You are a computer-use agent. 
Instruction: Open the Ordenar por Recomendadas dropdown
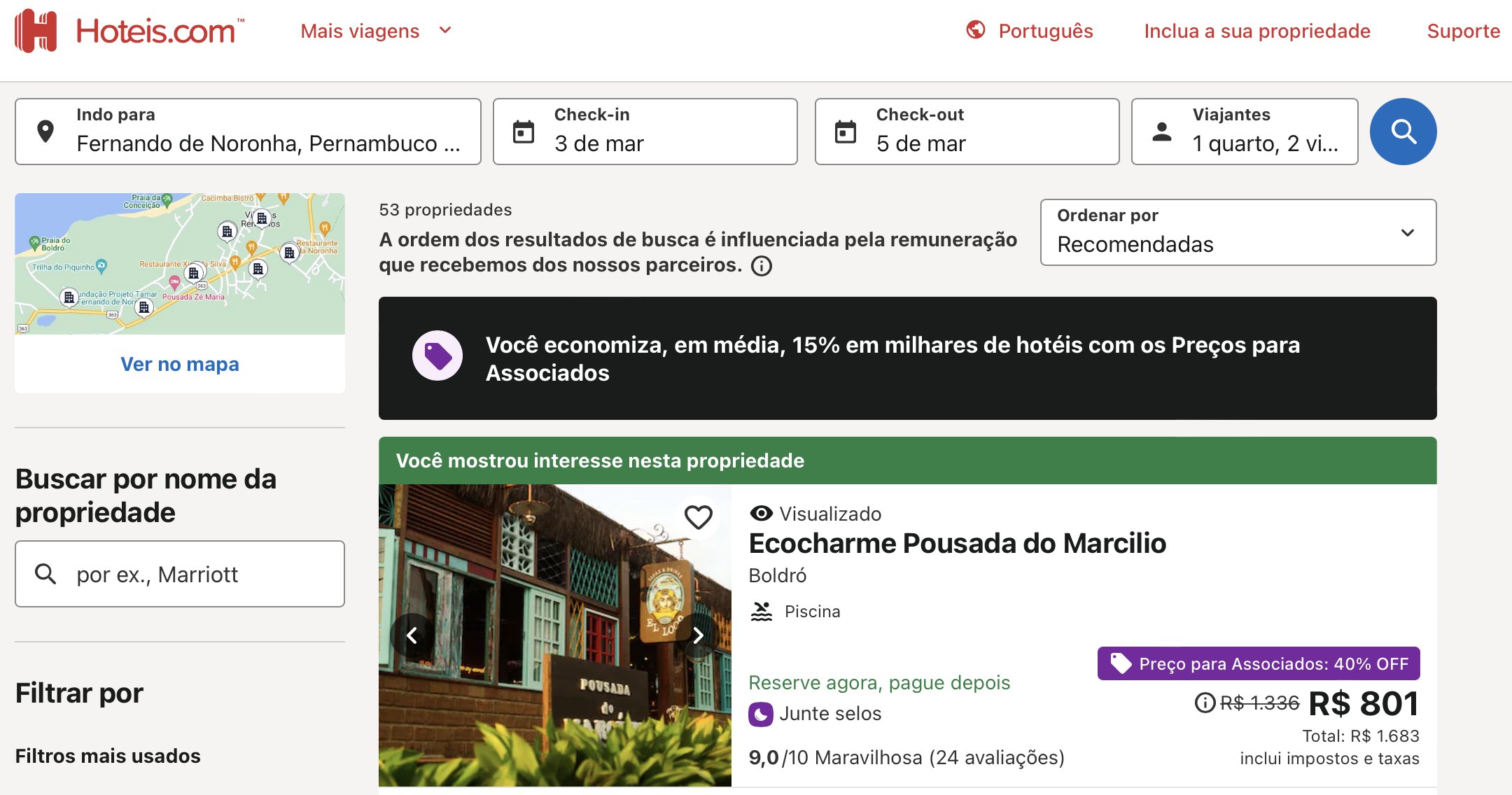[1238, 232]
